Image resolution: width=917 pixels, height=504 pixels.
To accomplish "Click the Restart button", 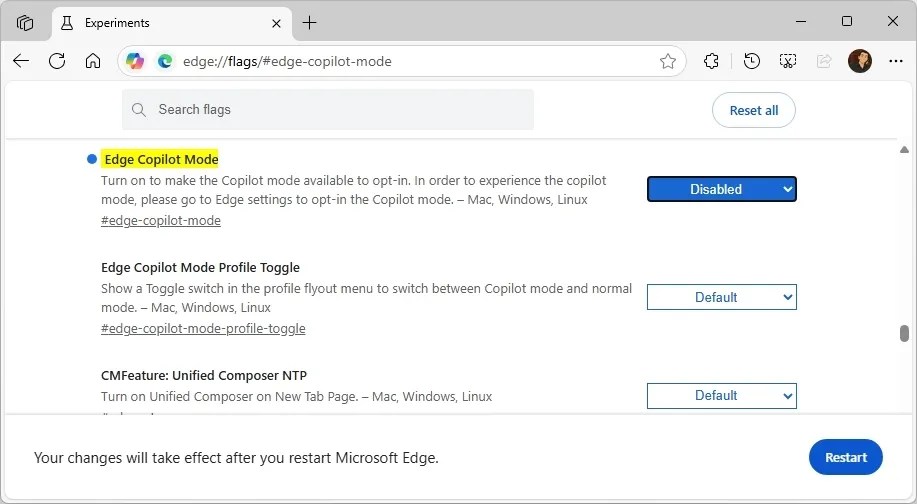I will (845, 457).
